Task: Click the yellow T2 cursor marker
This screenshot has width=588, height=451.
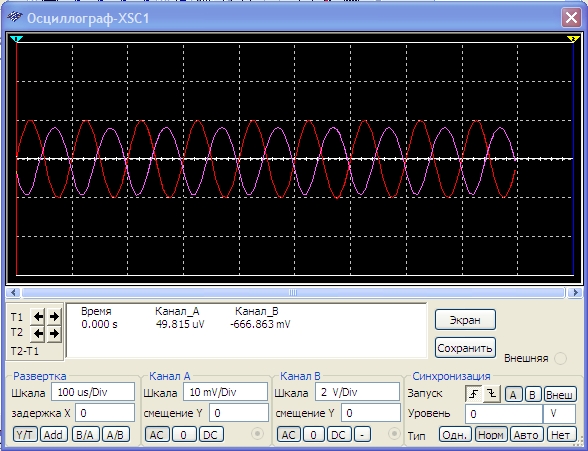Action: (573, 39)
